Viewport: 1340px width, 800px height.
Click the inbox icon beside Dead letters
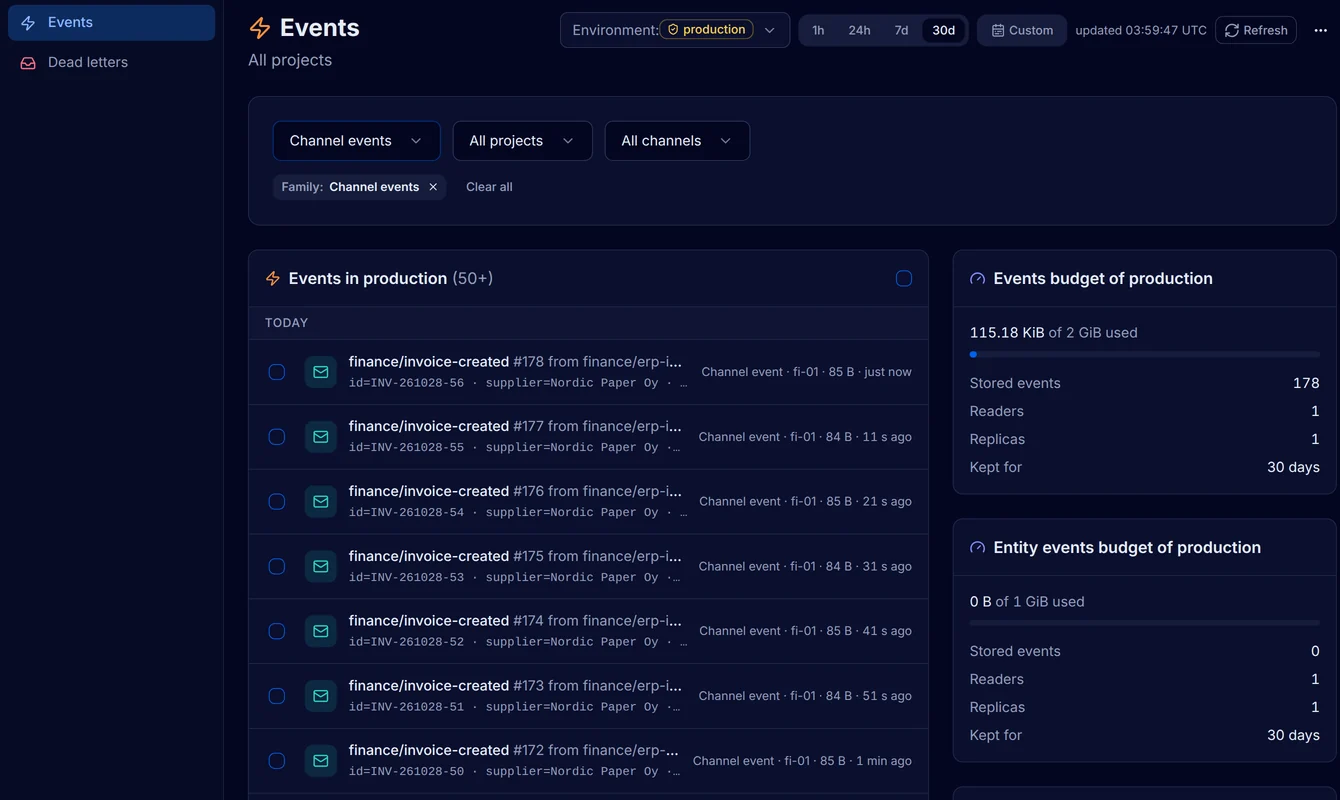tap(28, 62)
